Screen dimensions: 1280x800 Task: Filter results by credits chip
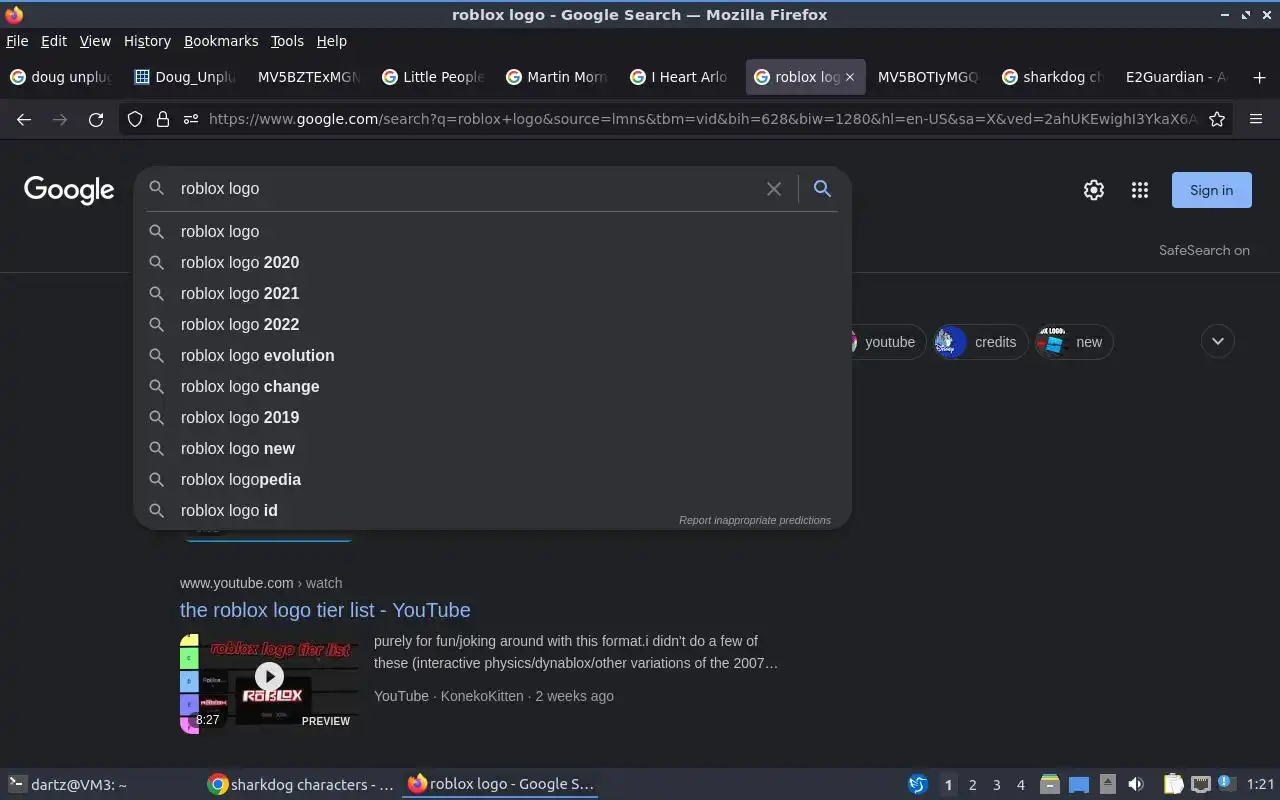[x=981, y=342]
